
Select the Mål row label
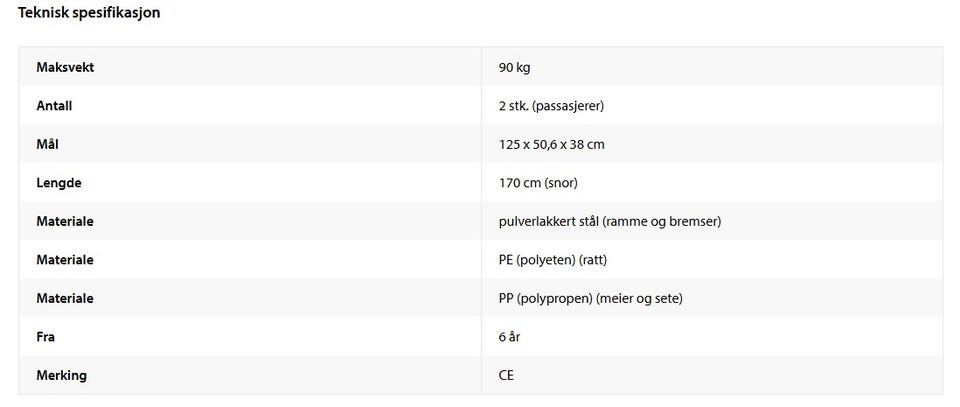pyautogui.click(x=47, y=144)
